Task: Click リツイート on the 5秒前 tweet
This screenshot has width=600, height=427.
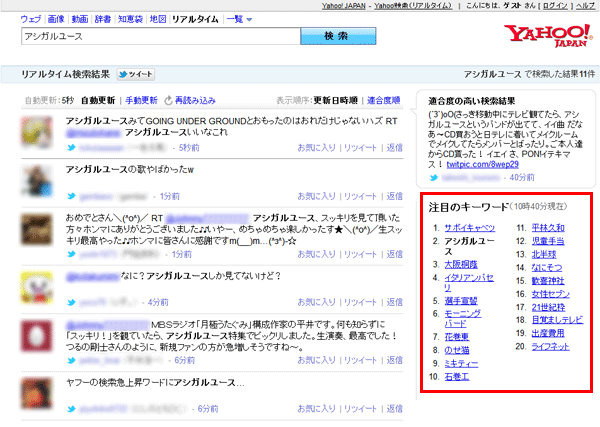Action: click(x=360, y=148)
